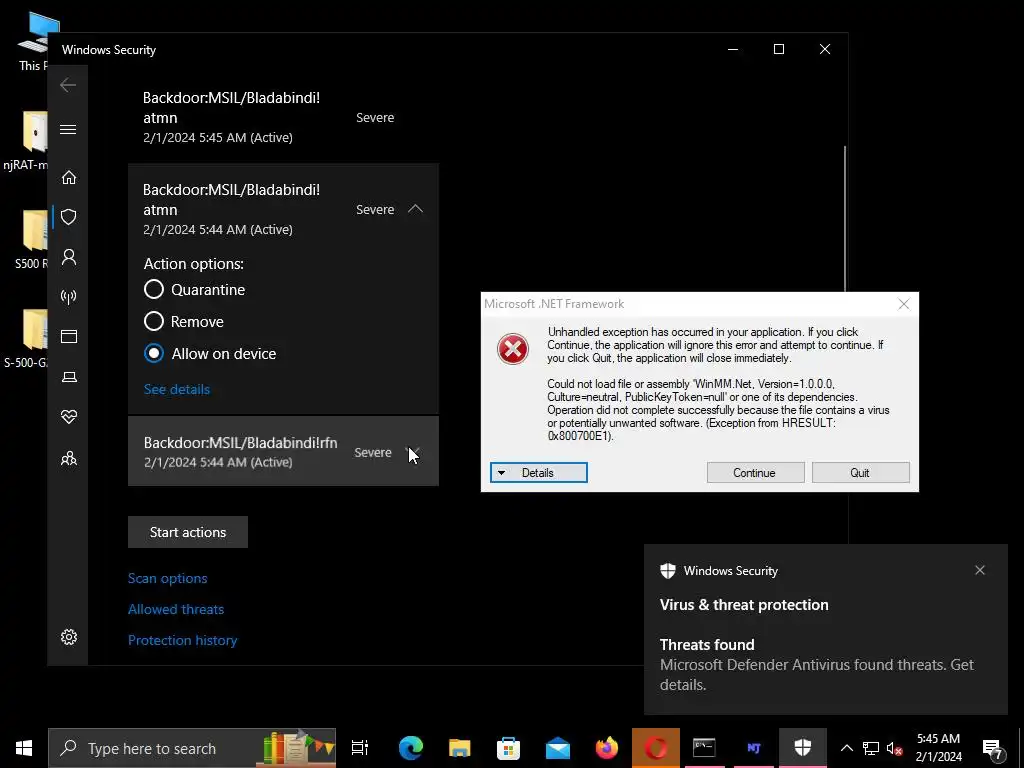Select the Allow on device option
1024x768 pixels.
(x=154, y=353)
